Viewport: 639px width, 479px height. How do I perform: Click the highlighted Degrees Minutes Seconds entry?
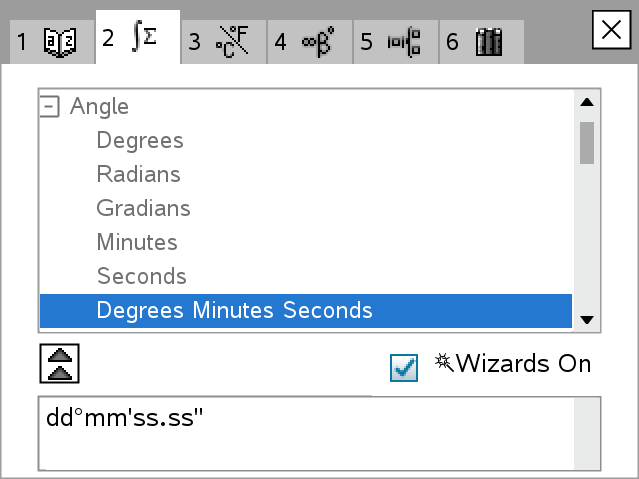click(234, 310)
